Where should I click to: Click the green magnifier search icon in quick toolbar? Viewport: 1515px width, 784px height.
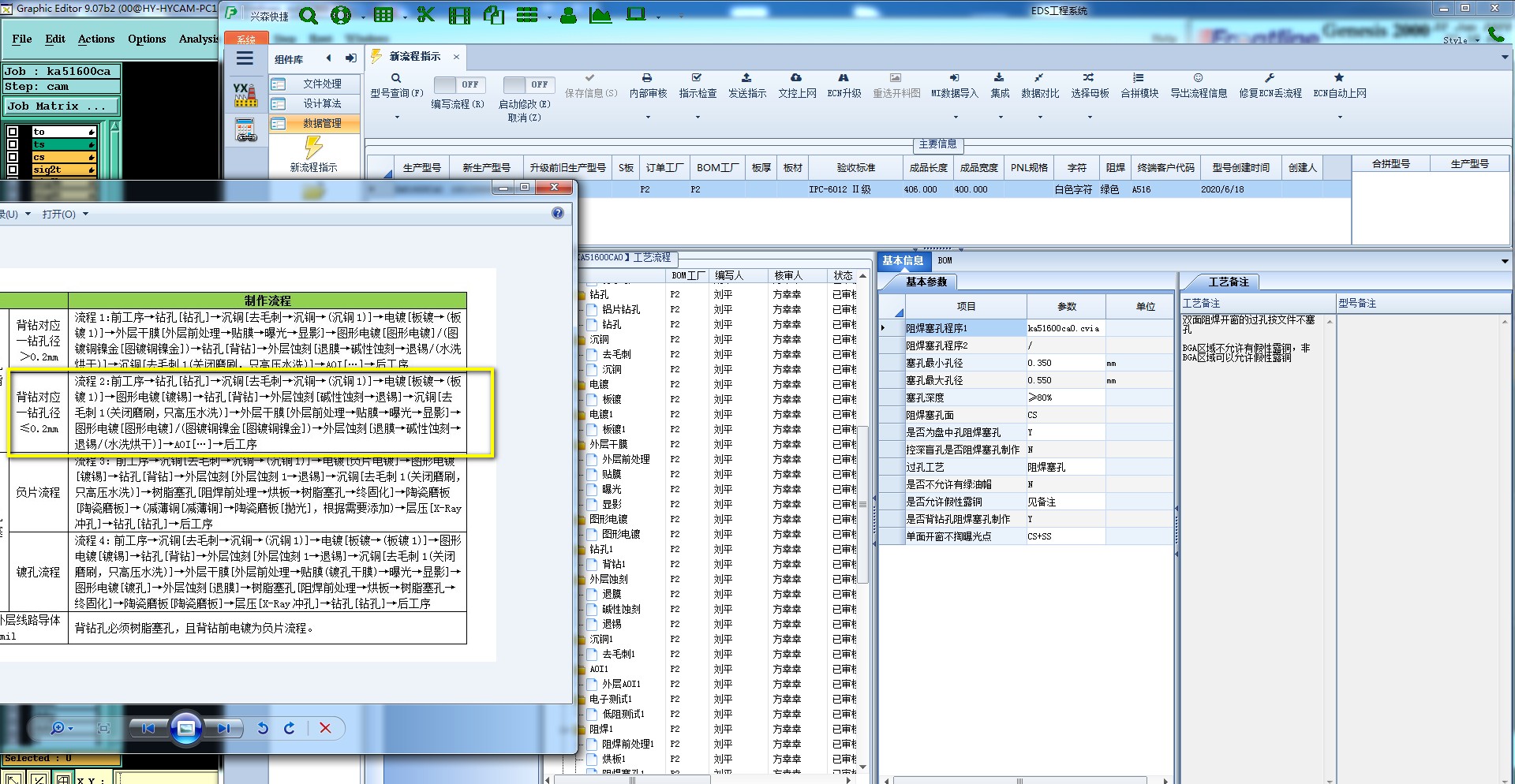pyautogui.click(x=309, y=15)
